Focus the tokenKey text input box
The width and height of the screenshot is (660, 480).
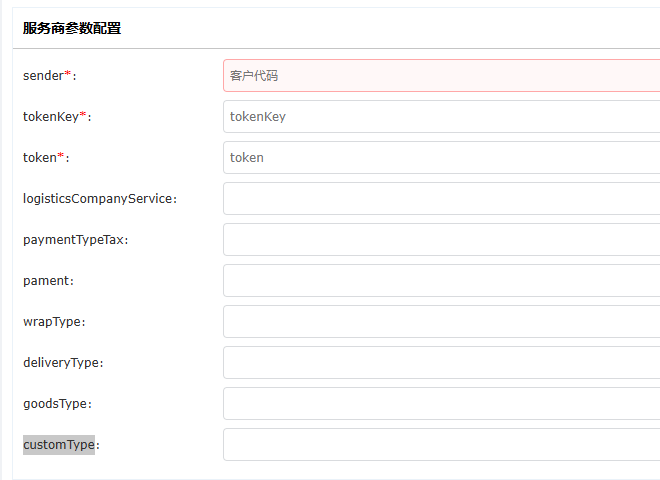(440, 116)
